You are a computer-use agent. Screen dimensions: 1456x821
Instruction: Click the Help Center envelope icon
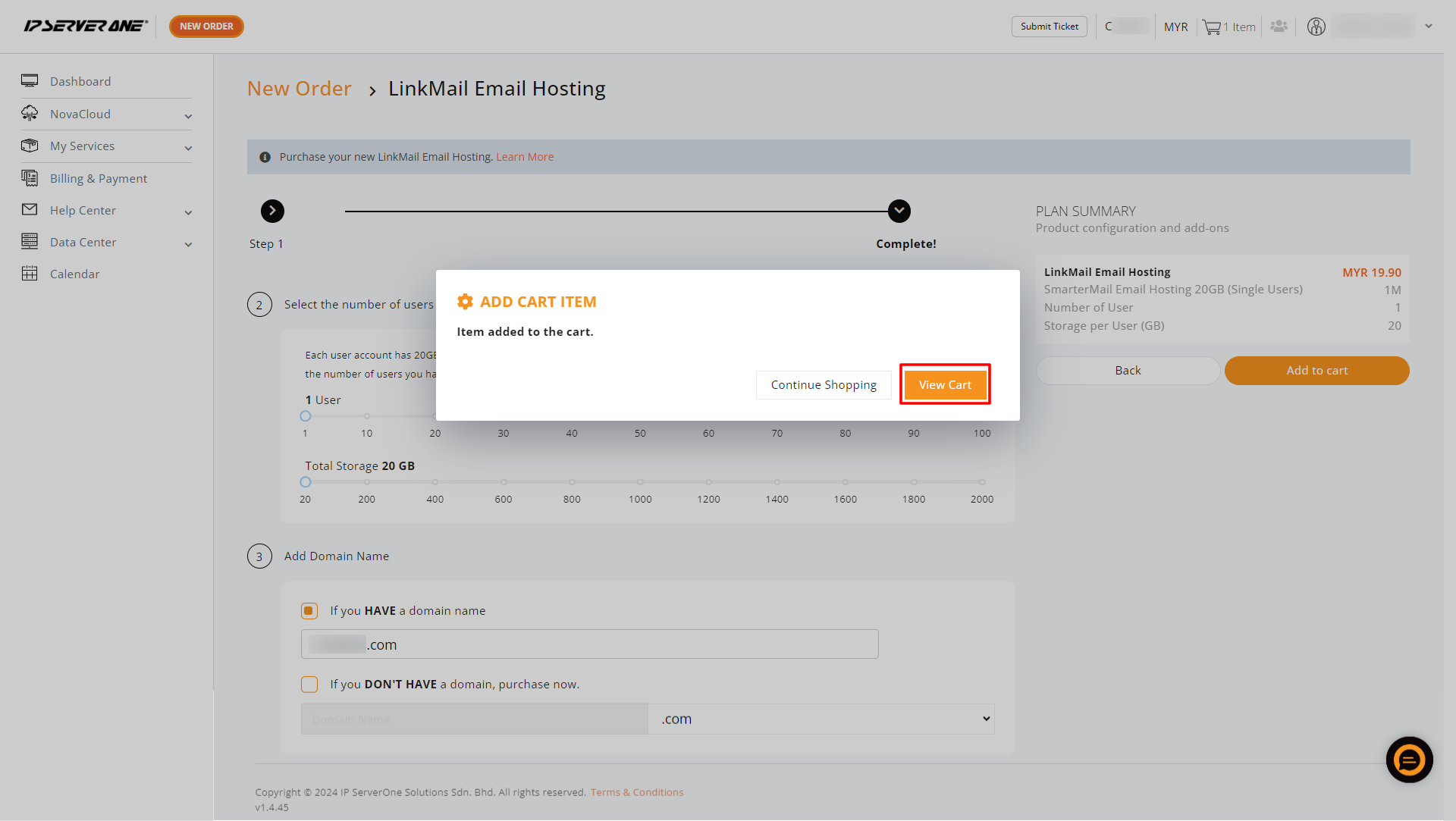(30, 209)
